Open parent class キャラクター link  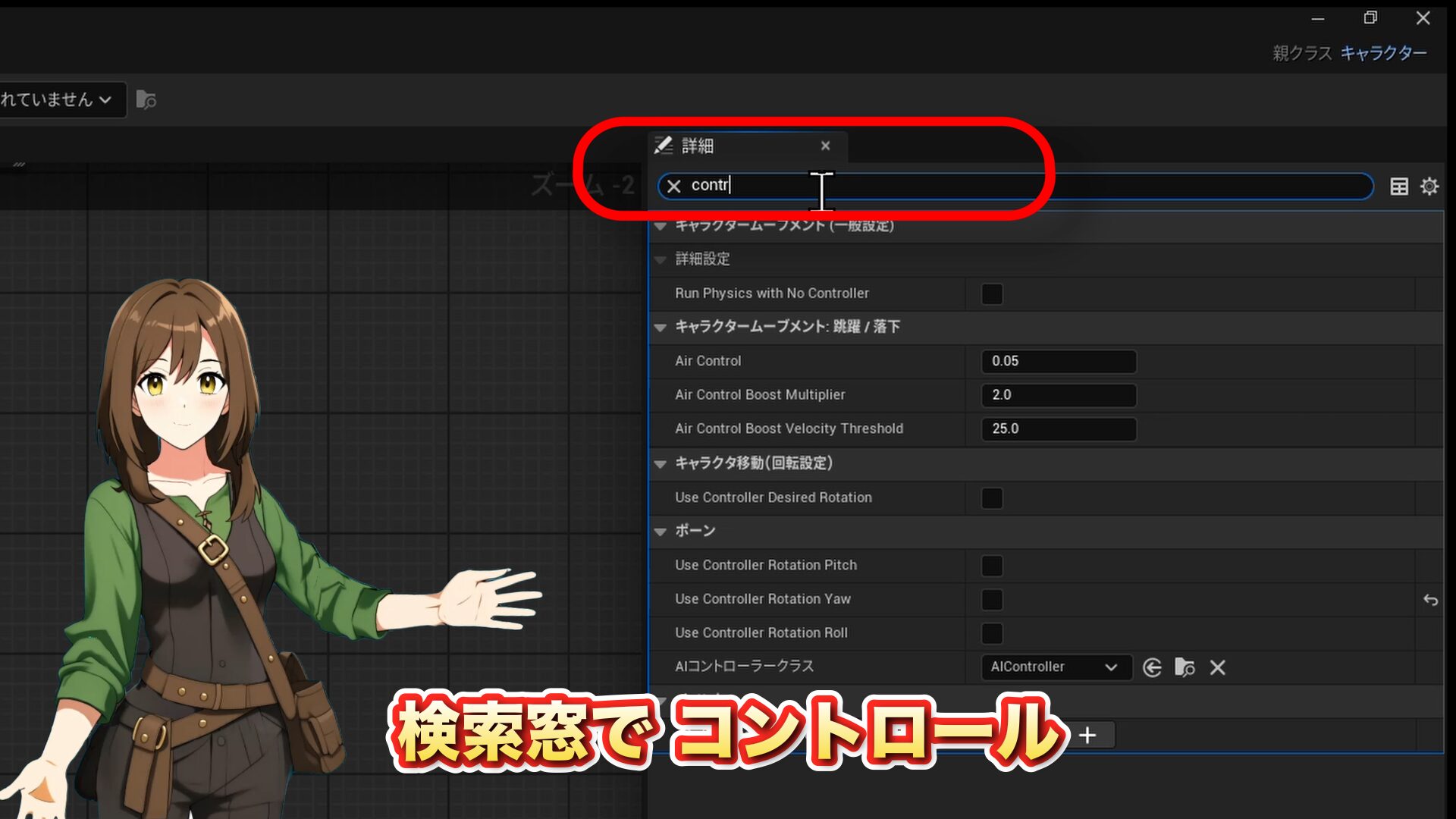[x=1383, y=53]
